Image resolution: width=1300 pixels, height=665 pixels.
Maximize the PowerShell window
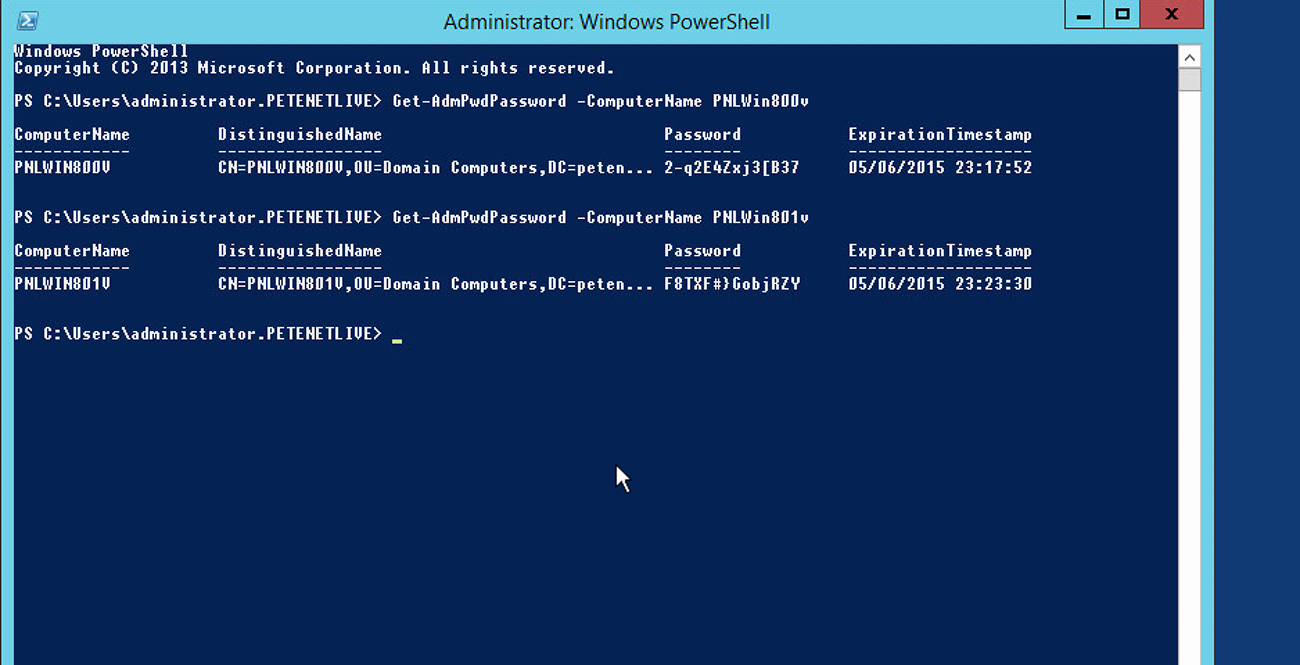1121,15
